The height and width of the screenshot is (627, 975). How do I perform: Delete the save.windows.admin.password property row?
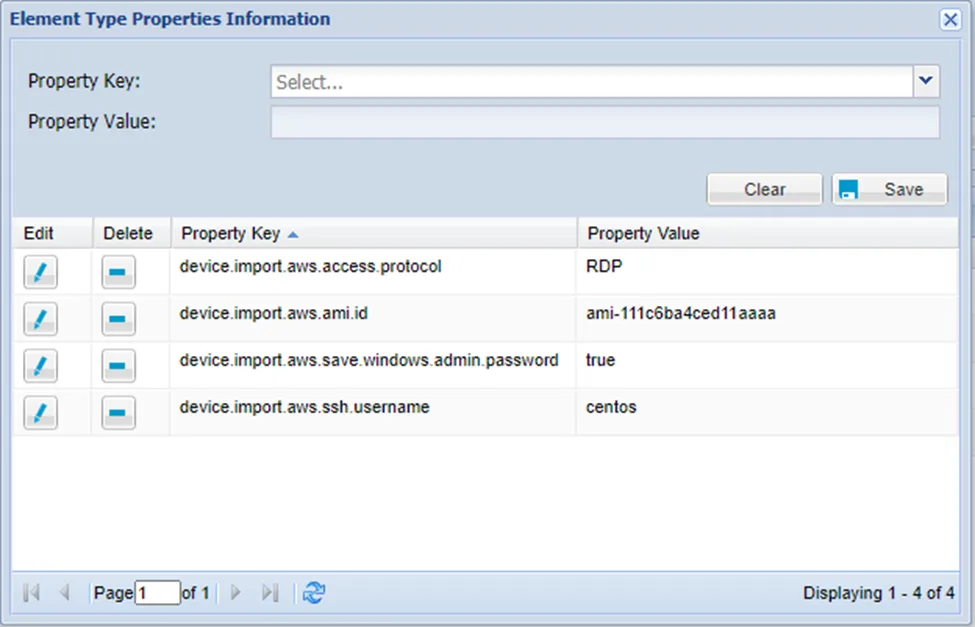pos(118,366)
